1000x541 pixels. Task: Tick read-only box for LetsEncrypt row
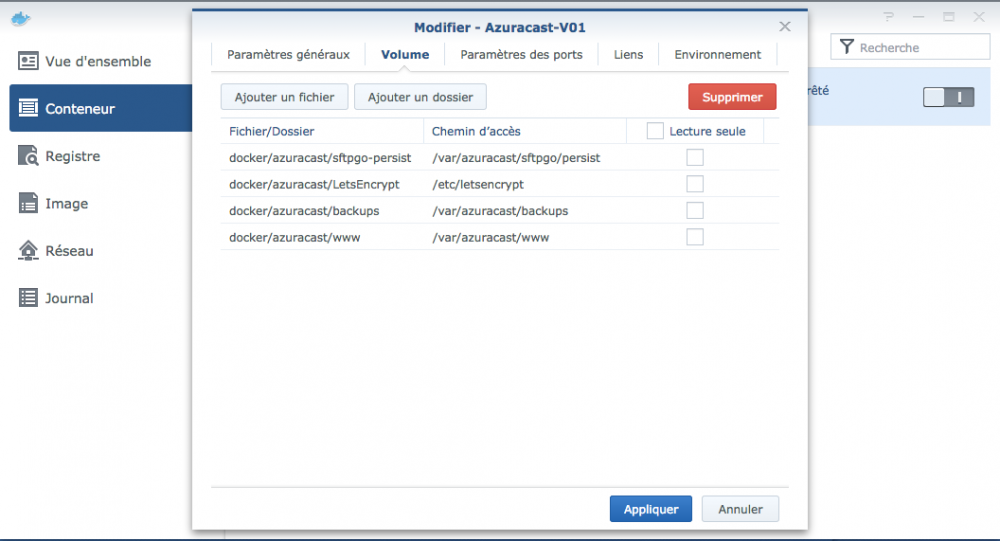(695, 184)
